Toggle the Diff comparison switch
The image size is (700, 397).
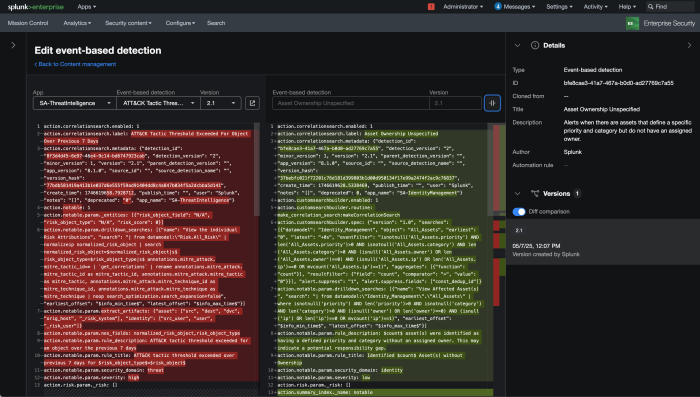click(519, 212)
